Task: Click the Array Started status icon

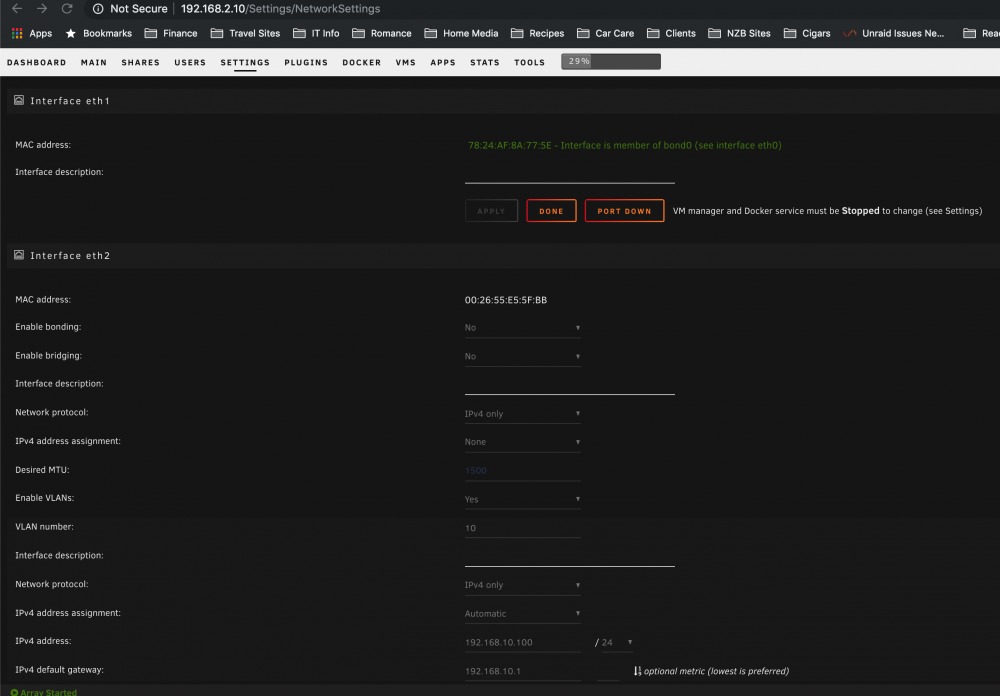Action: click(14, 692)
